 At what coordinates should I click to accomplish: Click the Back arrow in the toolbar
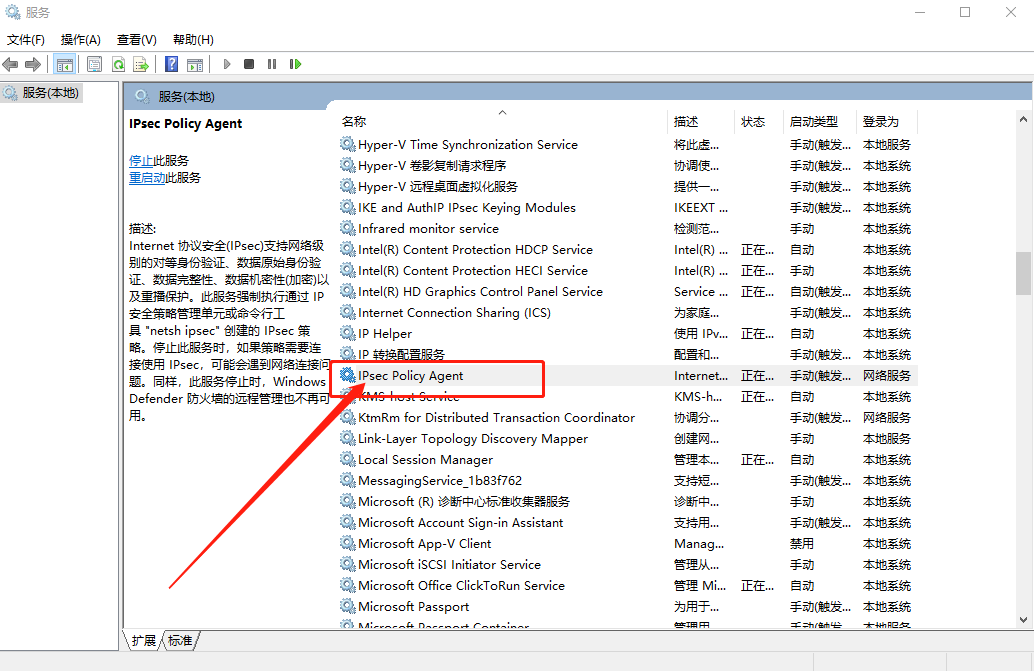click(11, 64)
